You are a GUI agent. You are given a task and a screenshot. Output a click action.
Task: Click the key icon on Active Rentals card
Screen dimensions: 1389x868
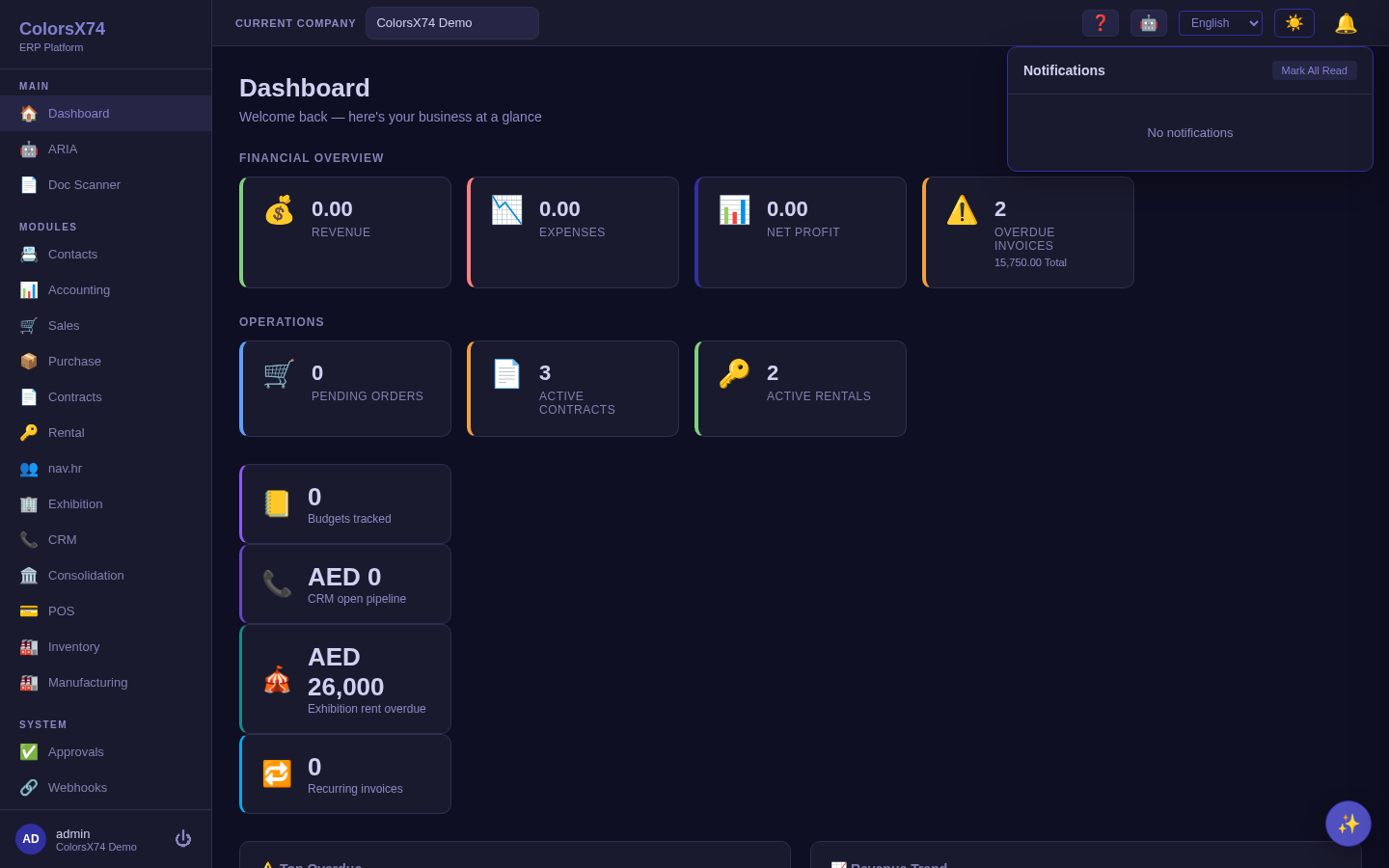point(734,374)
